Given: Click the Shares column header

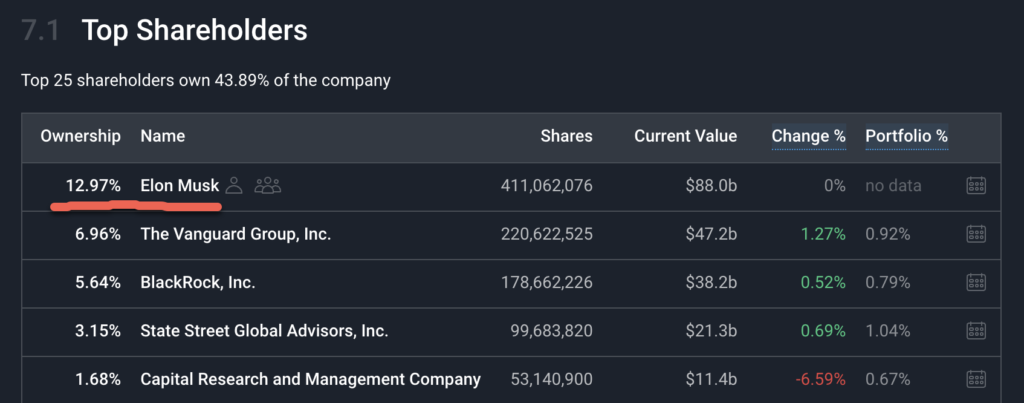Looking at the screenshot, I should pyautogui.click(x=566, y=136).
